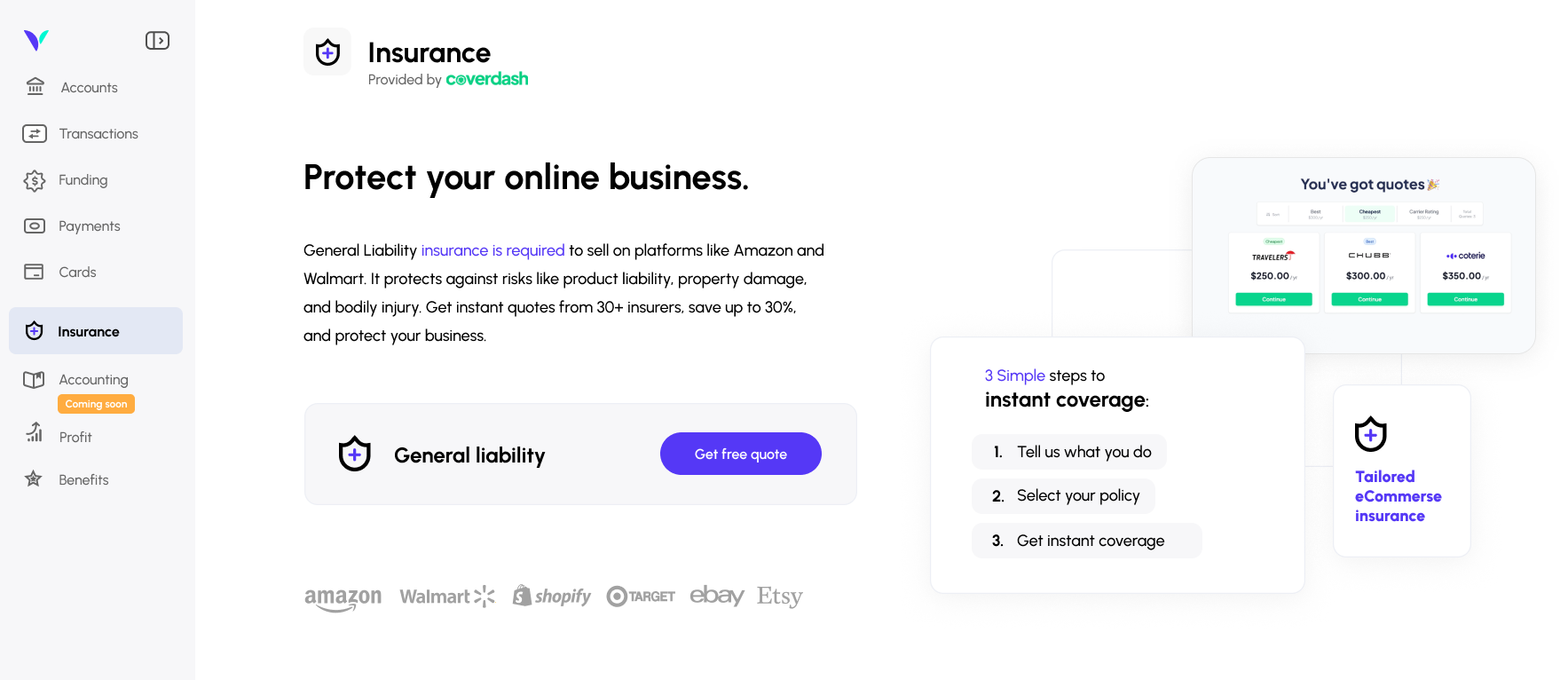Follow the "insurance is required" link
This screenshot has height=680, width=1568.
coord(492,250)
